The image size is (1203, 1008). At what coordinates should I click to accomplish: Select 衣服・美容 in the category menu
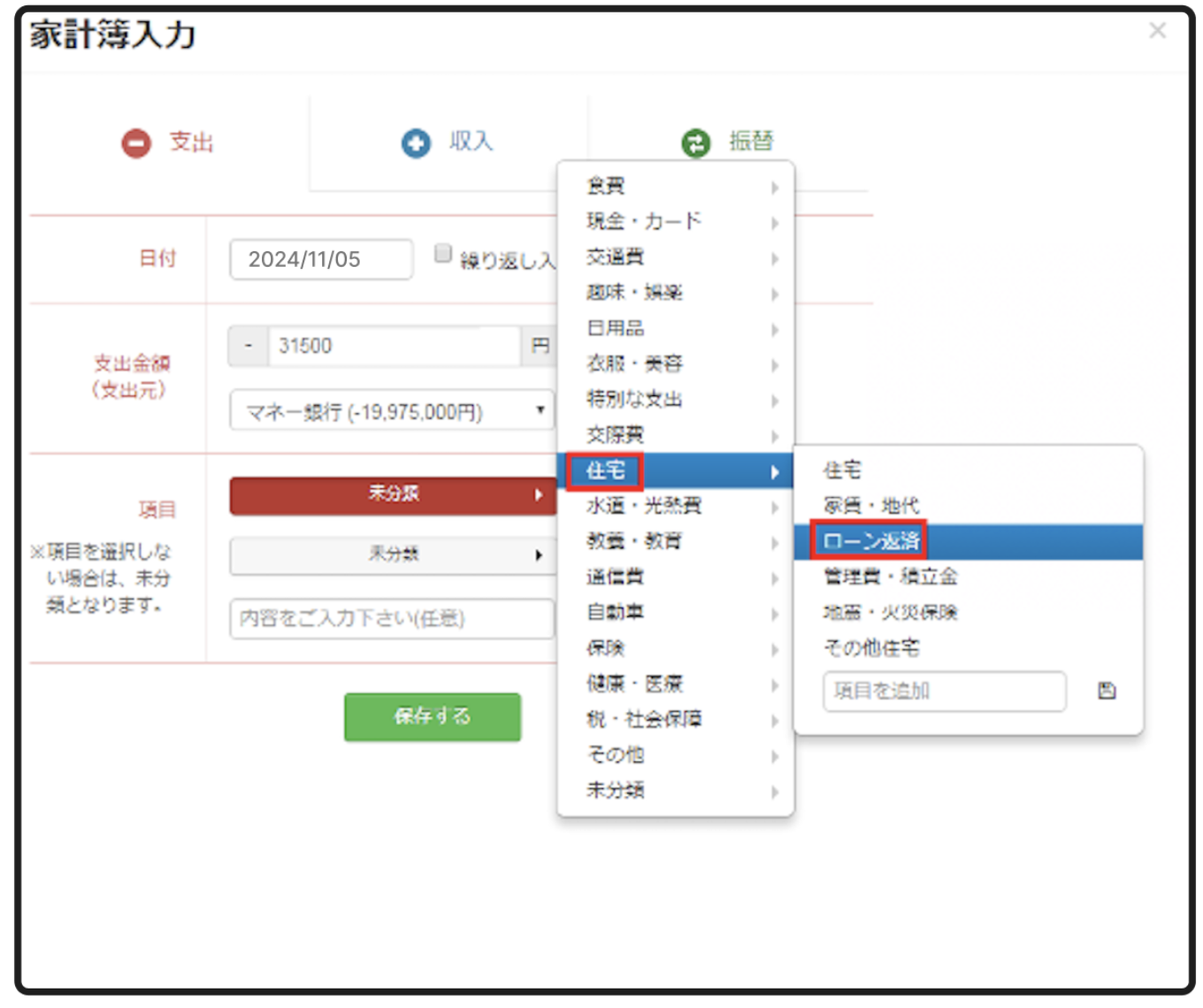[676, 363]
